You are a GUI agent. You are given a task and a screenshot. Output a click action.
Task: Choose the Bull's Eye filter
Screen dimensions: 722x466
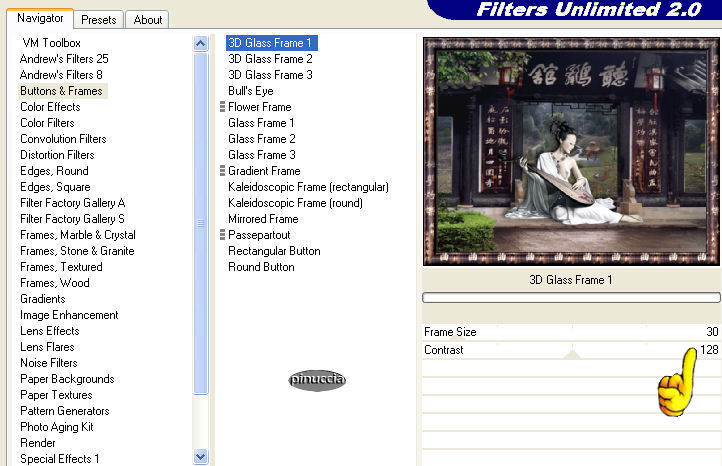[251, 91]
